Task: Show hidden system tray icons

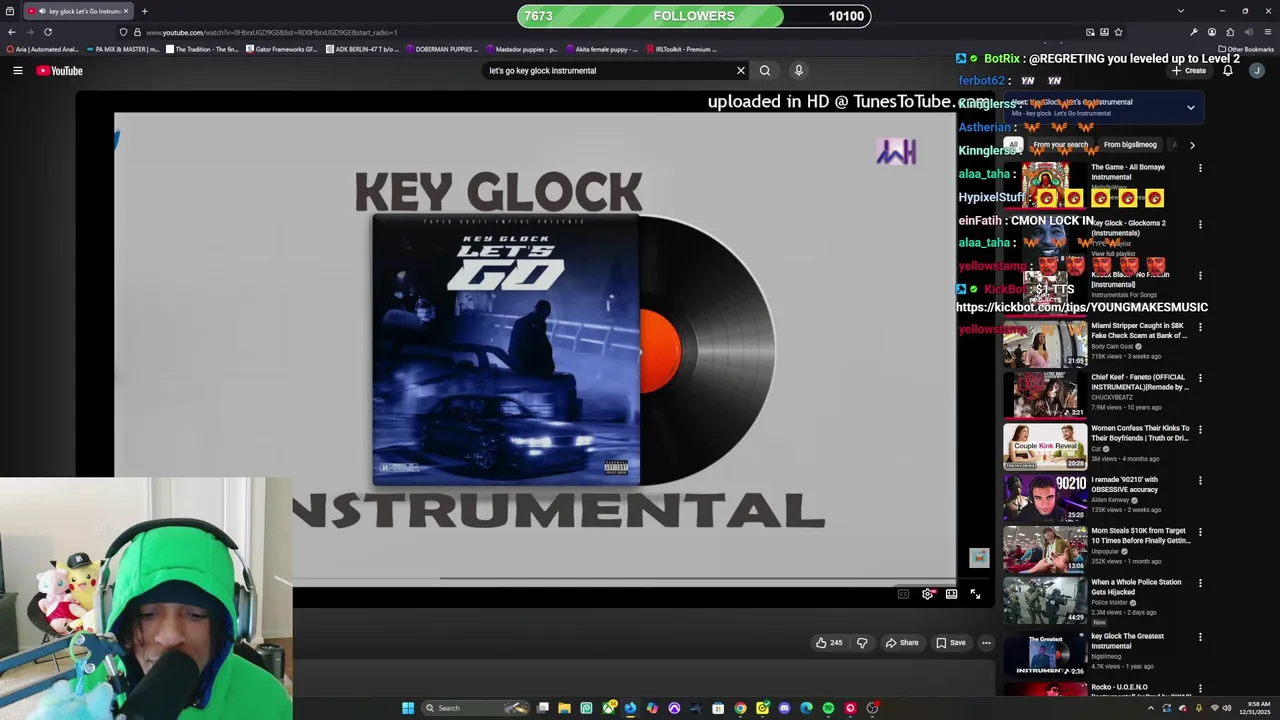Action: 1150,708
